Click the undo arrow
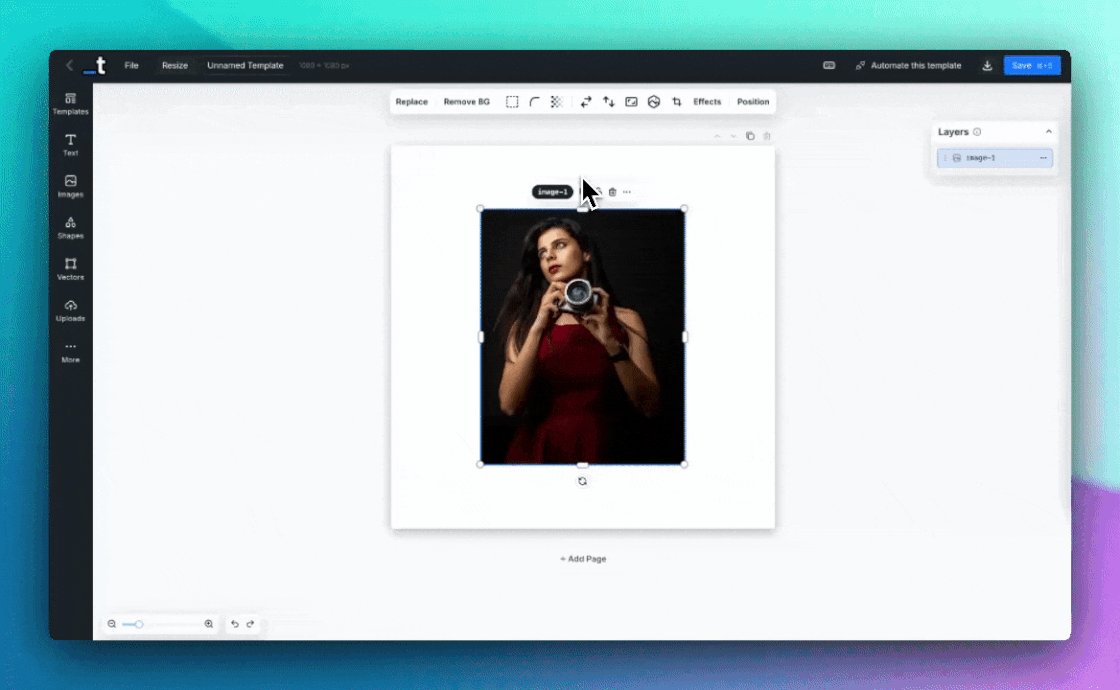 (235, 624)
